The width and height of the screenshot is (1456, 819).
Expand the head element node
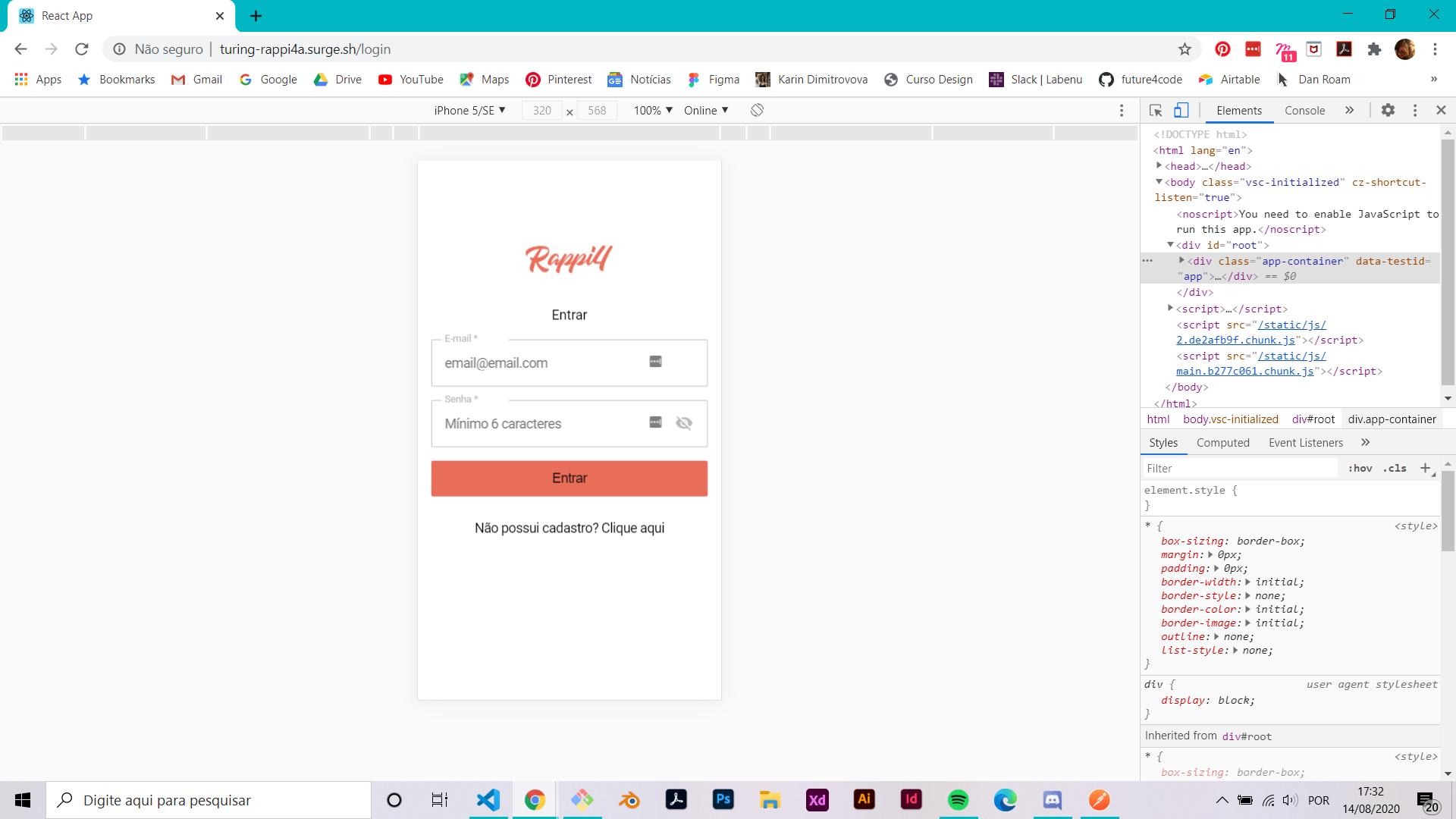pos(1159,166)
